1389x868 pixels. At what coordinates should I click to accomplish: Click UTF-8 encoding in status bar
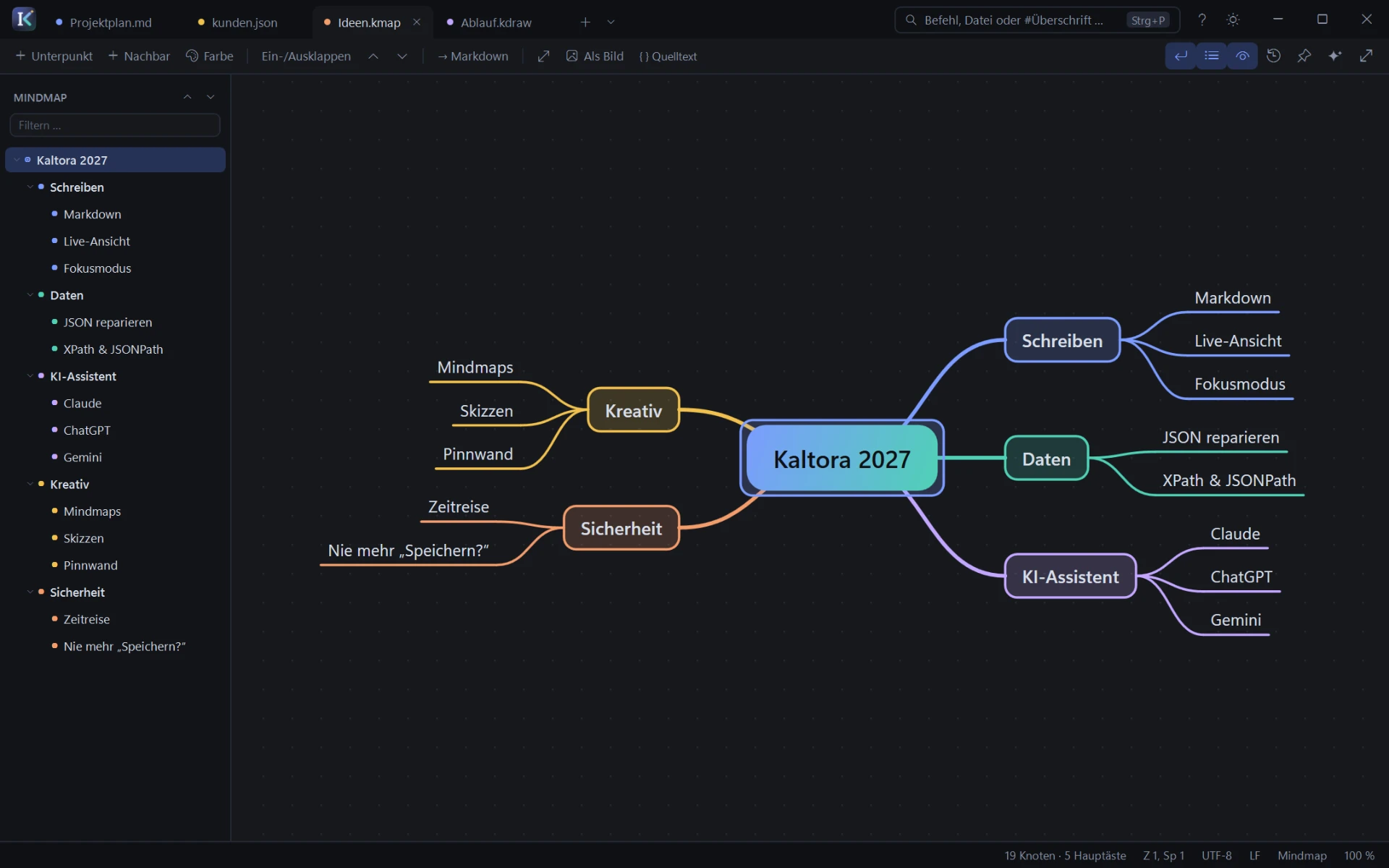[1217, 856]
